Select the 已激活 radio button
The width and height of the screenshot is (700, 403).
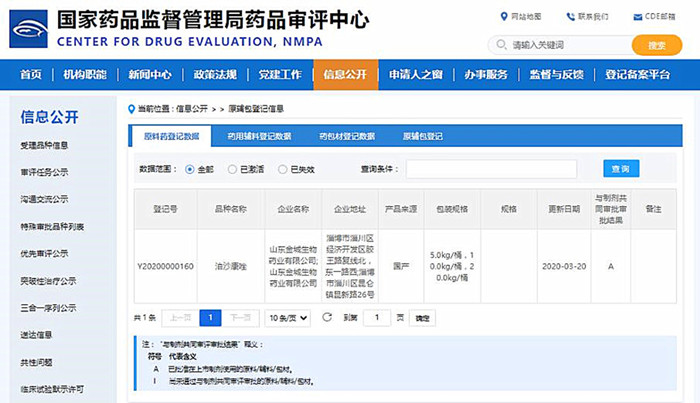(232, 169)
